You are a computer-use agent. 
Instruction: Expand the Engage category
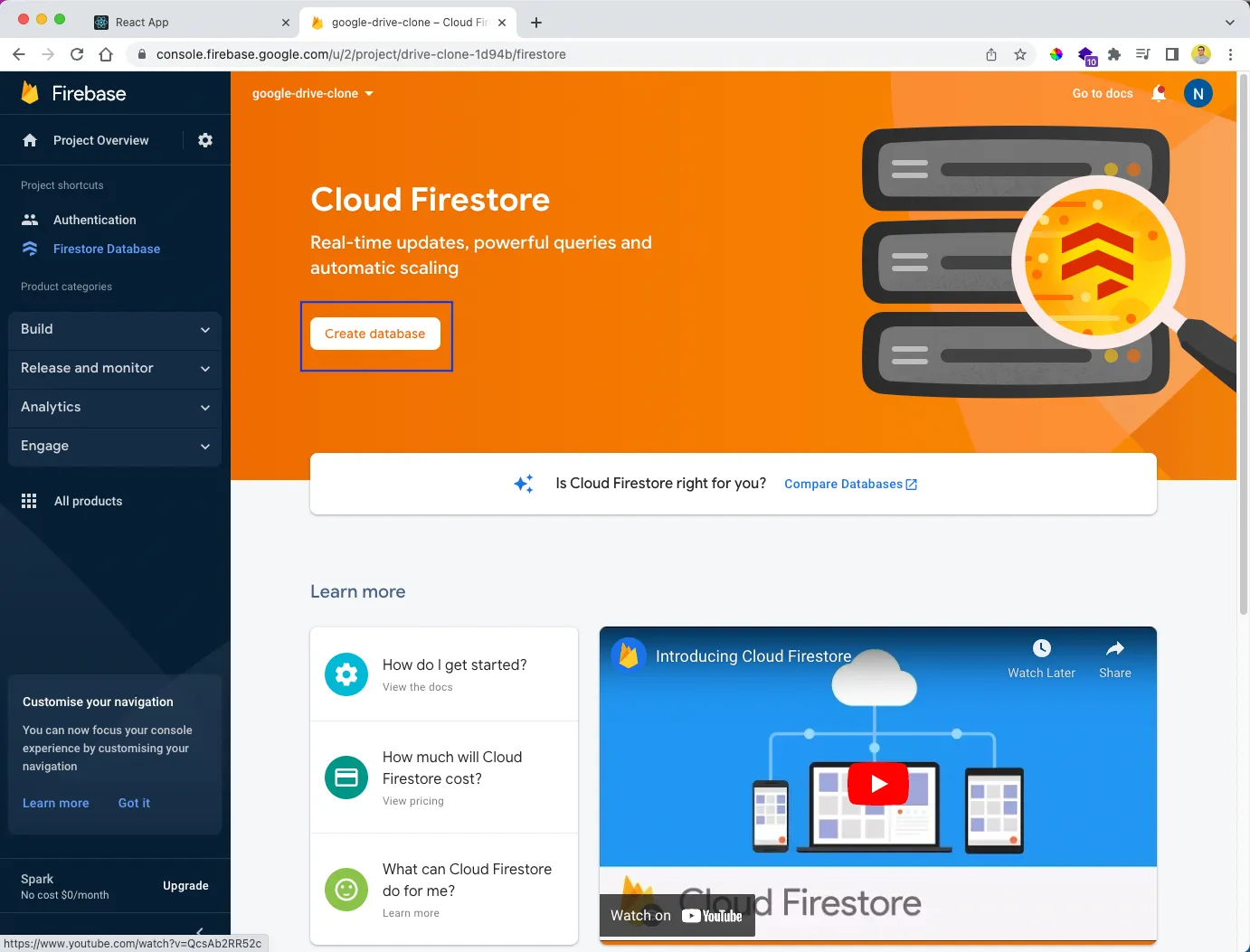(x=115, y=446)
